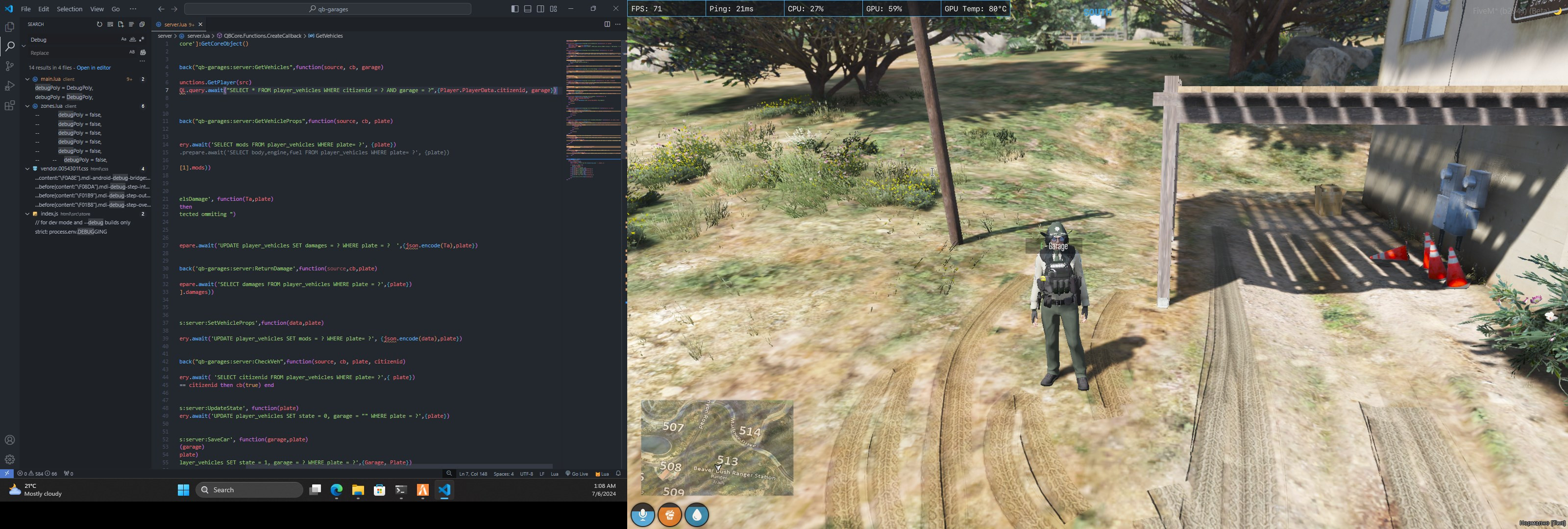Viewport: 1568px width, 529px height.
Task: Click the Ln 7, Col 148 position indicator
Action: (473, 474)
